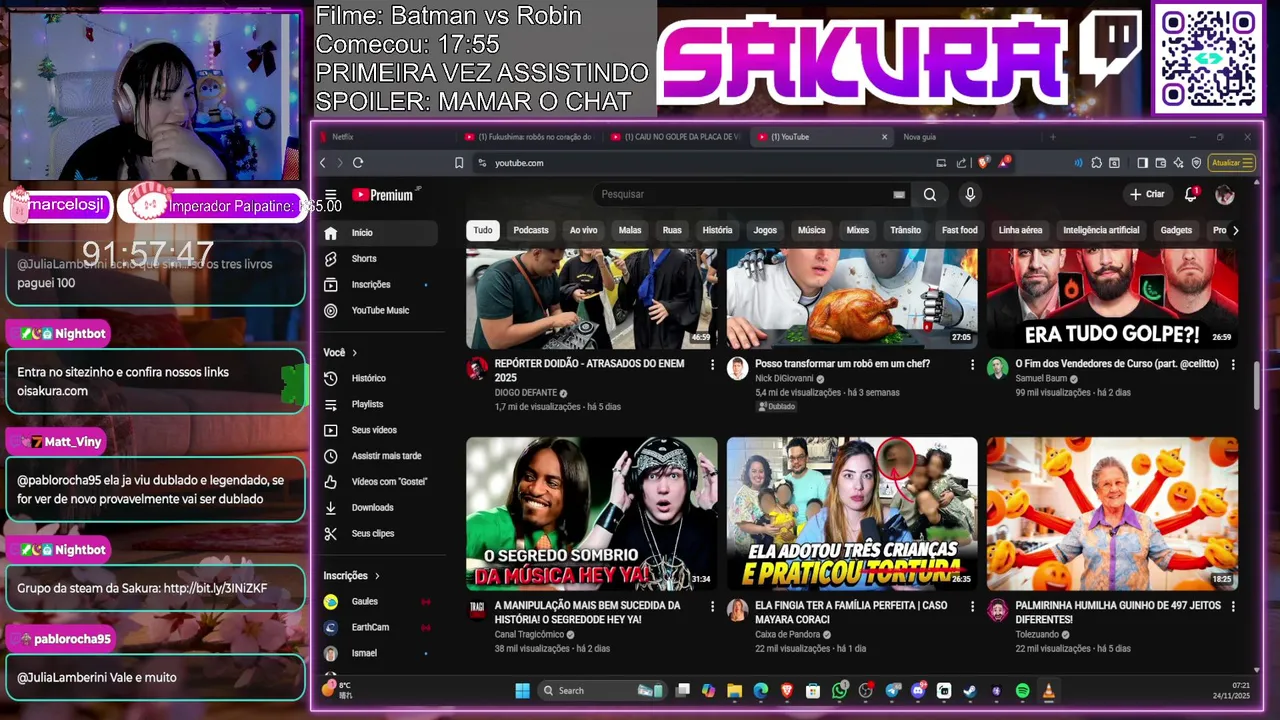The height and width of the screenshot is (720, 1280).
Task: Open the Brave VPN shield icon
Action: point(1196,163)
